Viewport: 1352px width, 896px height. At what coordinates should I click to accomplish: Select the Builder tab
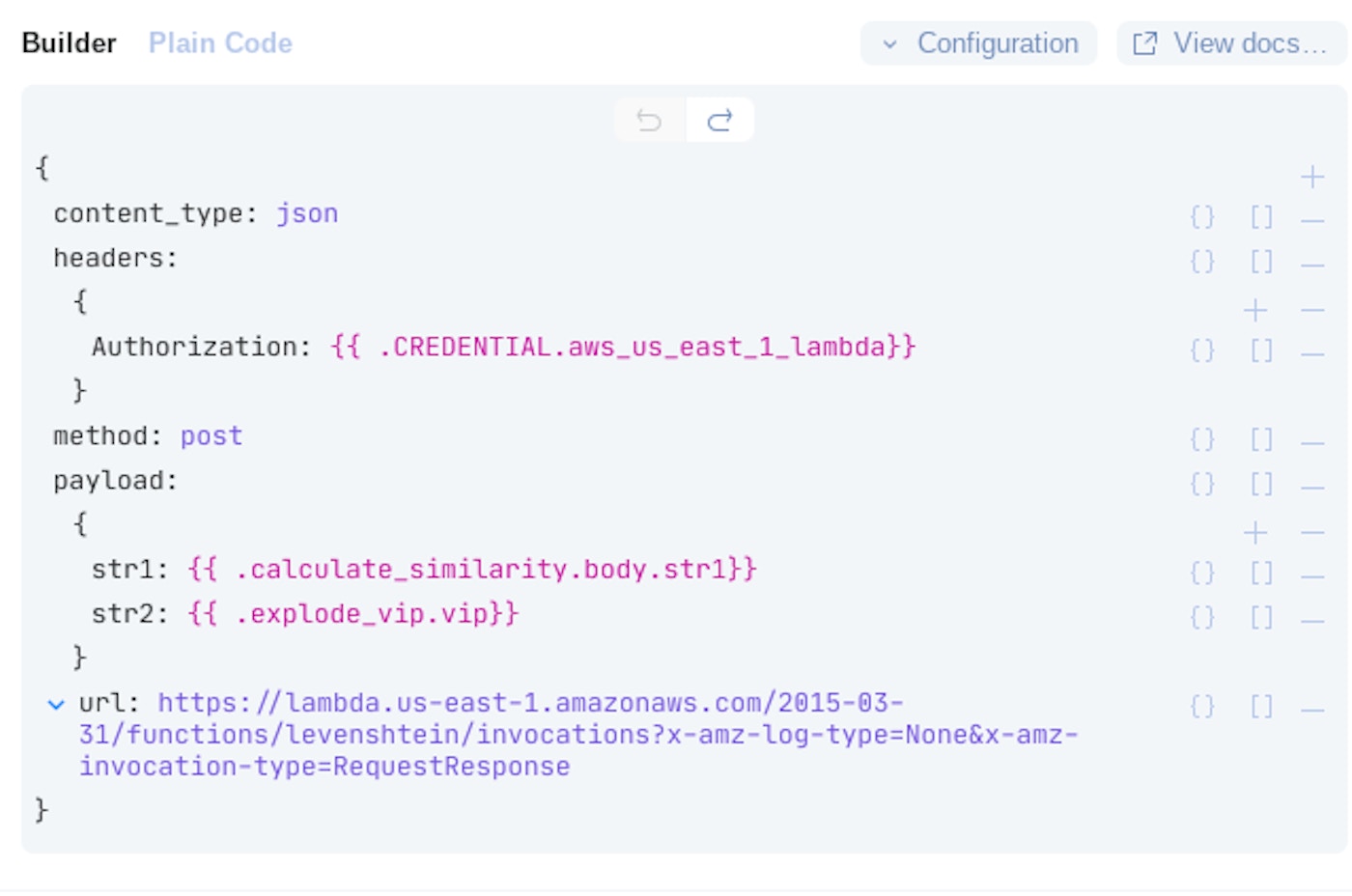69,43
